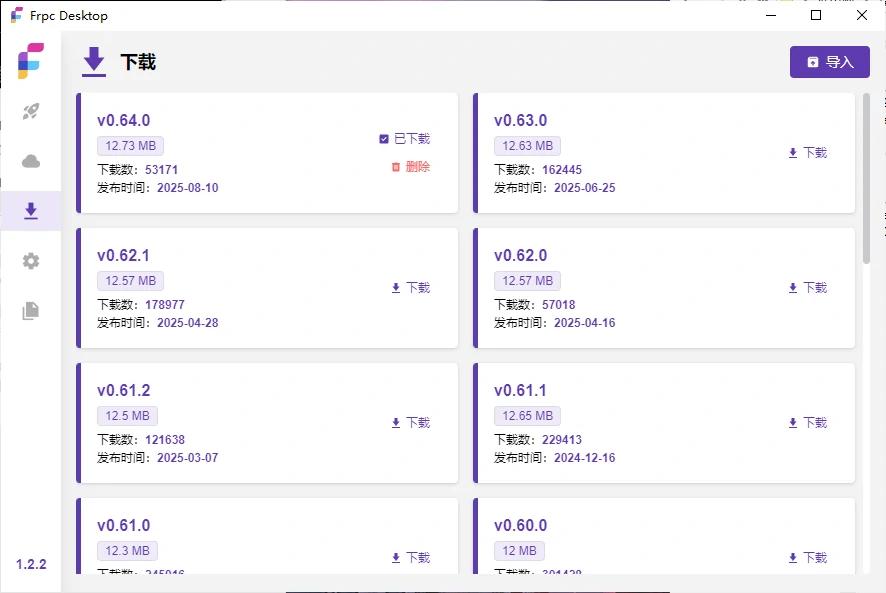Click the 1.2.2 version label in sidebar

click(31, 564)
